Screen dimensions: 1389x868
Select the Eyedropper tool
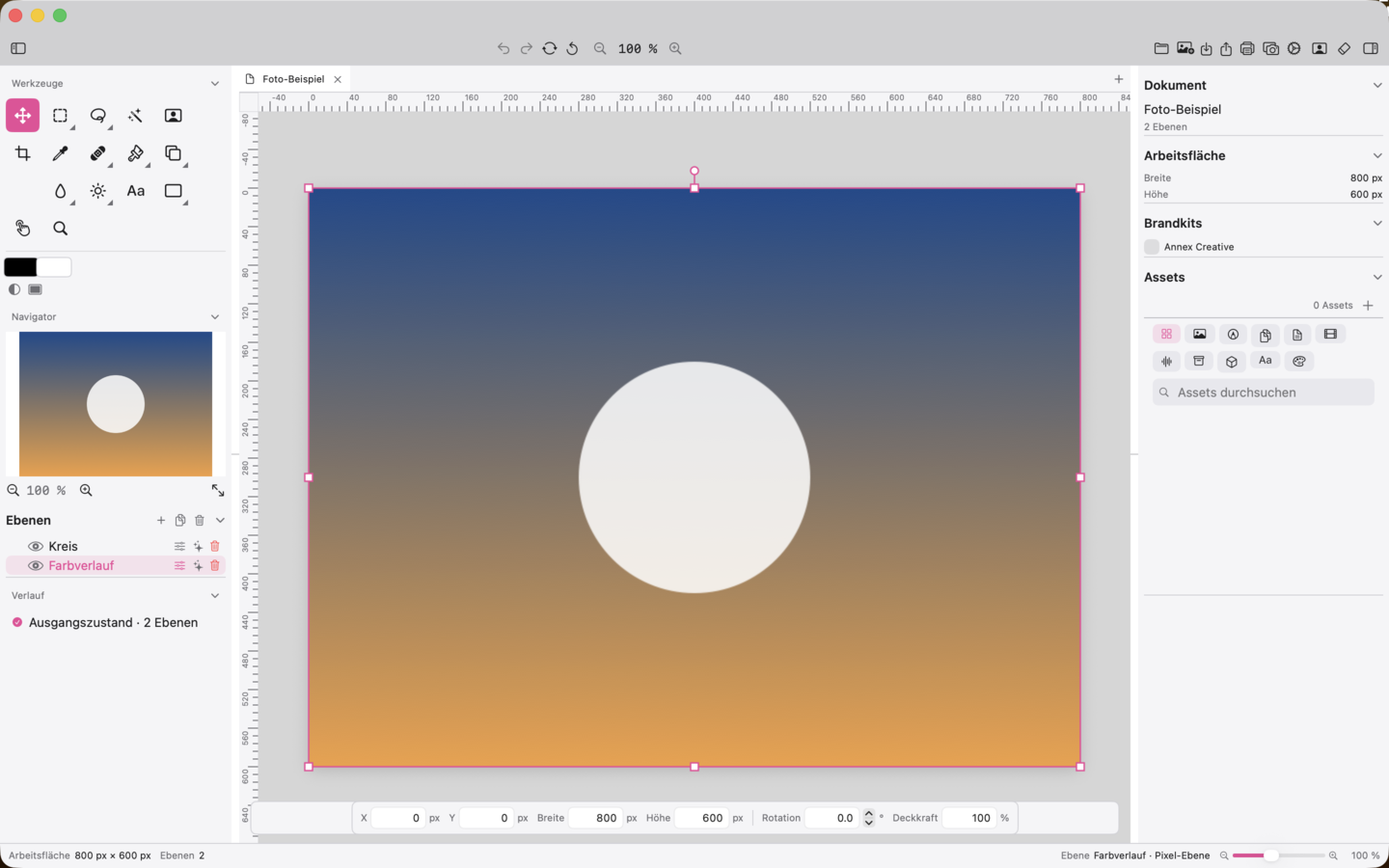click(x=60, y=153)
